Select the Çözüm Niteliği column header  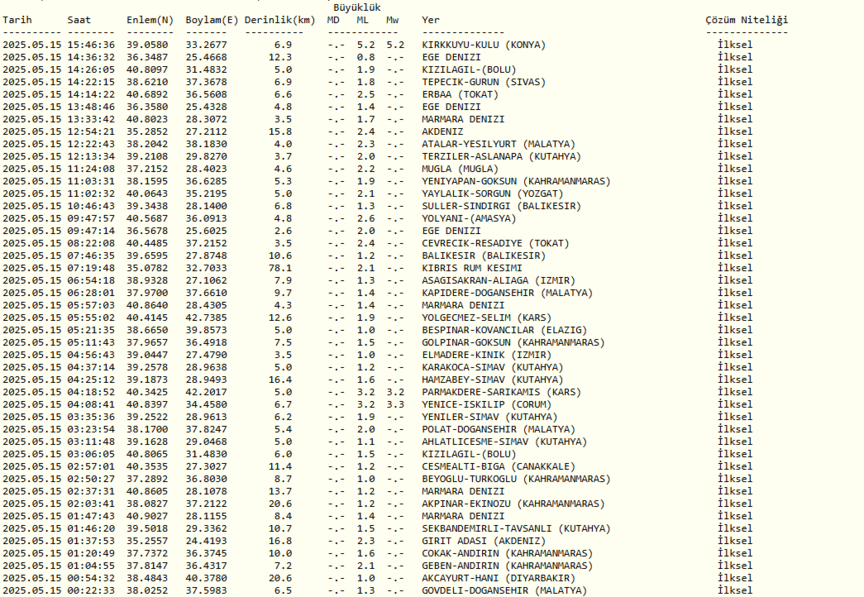click(746, 20)
